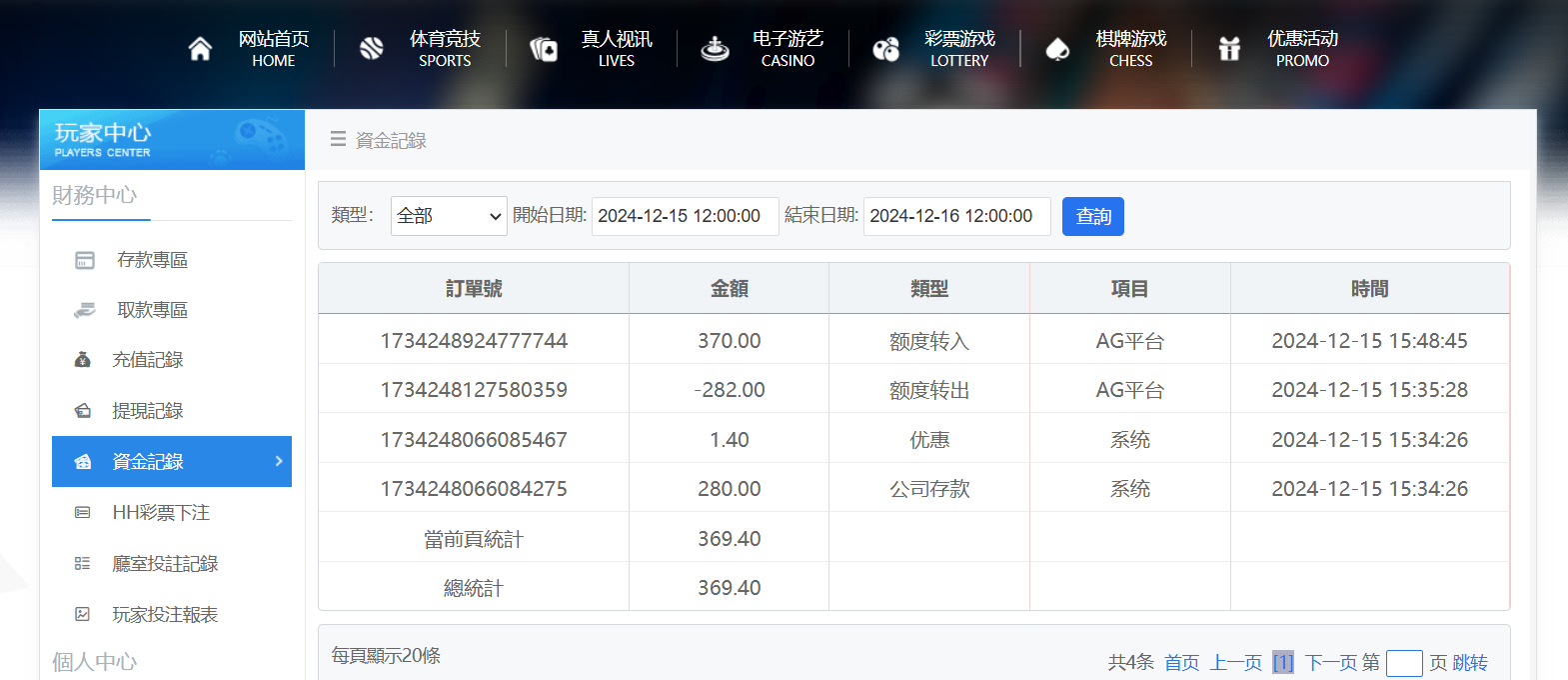Select 充值記錄 from the sidebar

[x=147, y=360]
